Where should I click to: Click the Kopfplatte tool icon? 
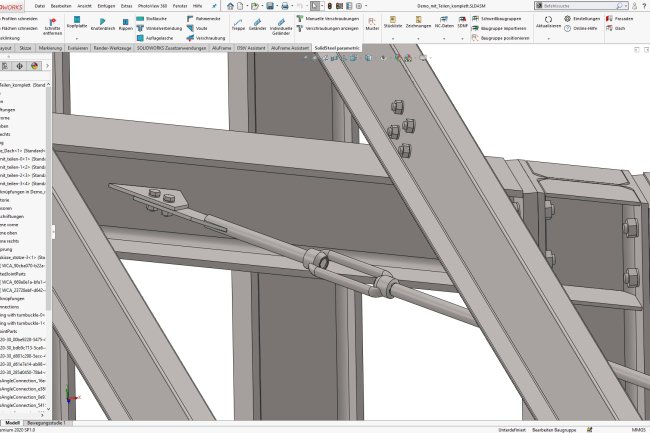[x=77, y=19]
